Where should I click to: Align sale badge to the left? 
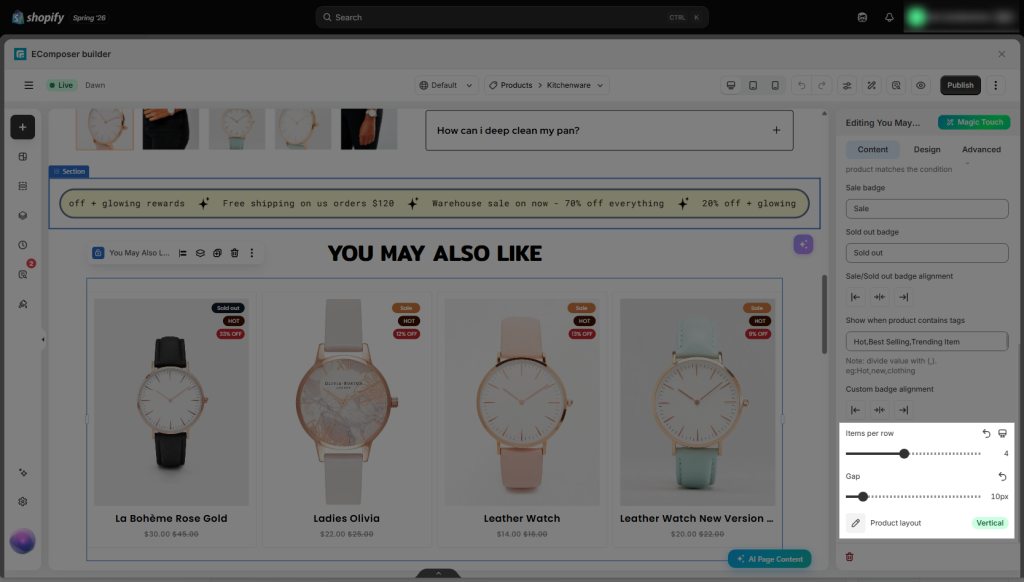[x=855, y=297]
